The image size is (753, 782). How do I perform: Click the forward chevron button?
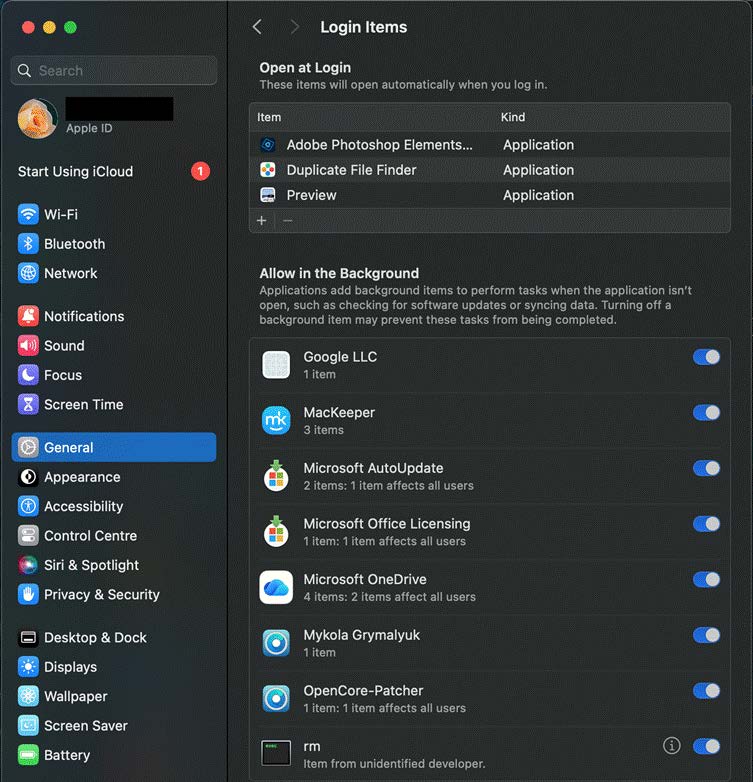(295, 27)
